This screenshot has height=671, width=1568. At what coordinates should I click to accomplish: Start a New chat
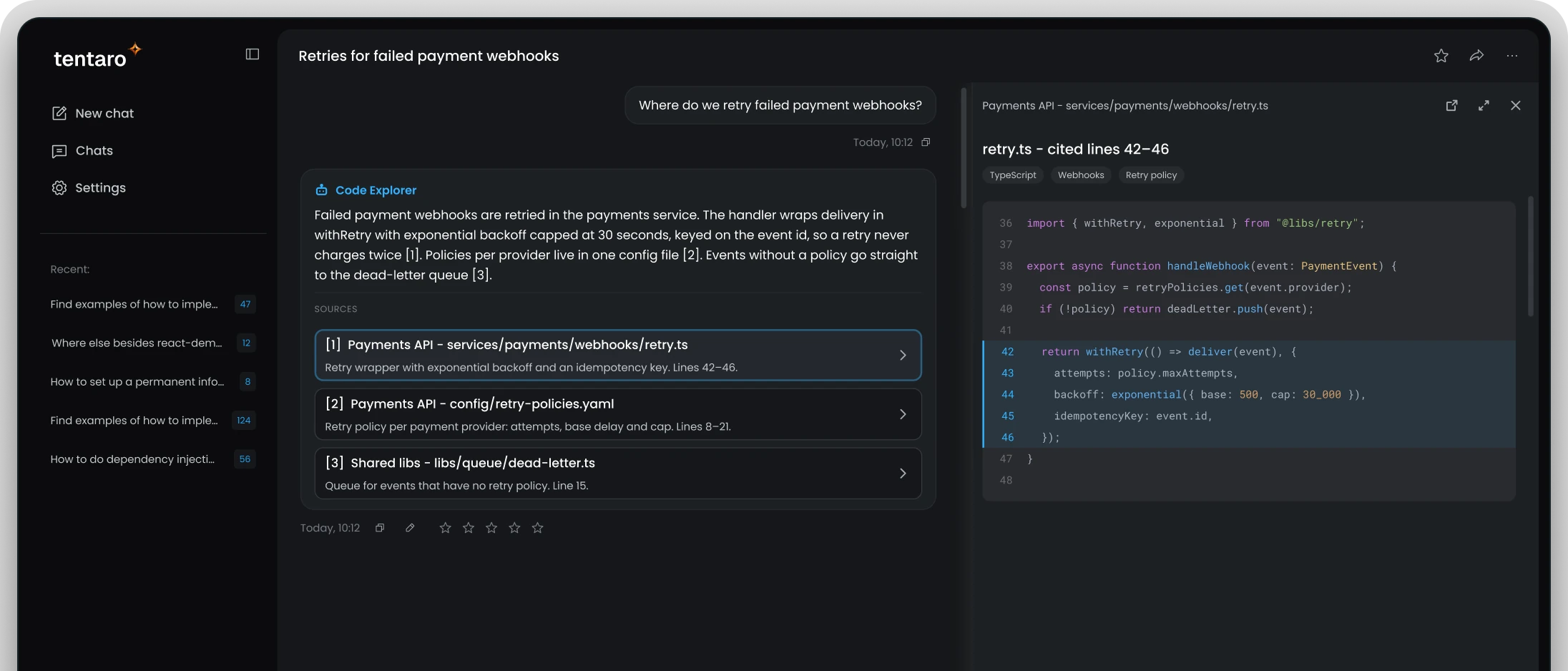[93, 113]
